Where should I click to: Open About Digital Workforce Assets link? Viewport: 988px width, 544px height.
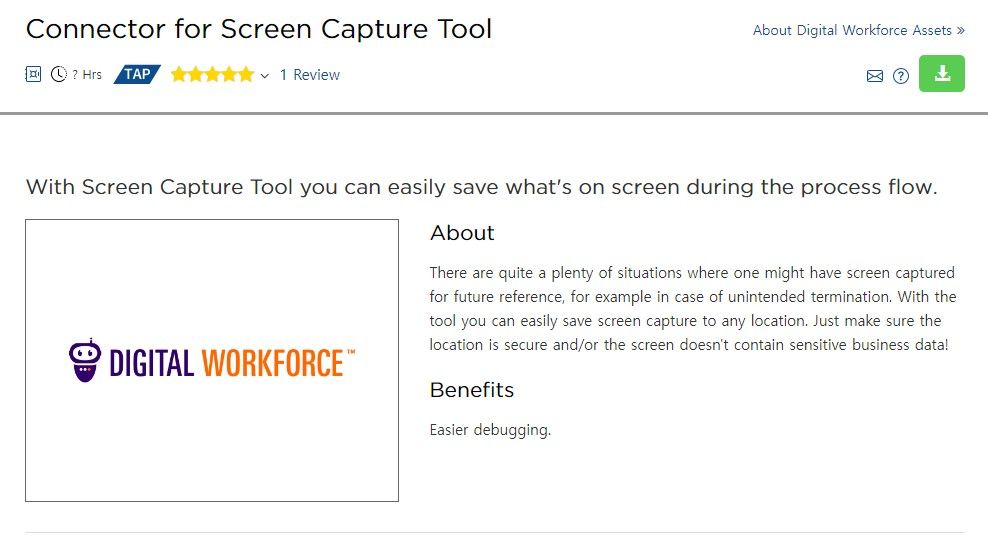tap(852, 30)
